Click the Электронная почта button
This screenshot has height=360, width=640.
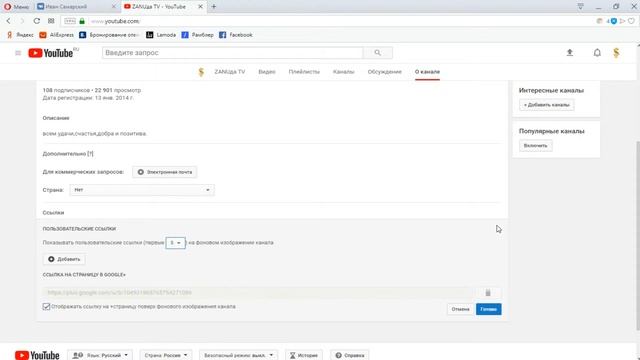click(164, 172)
